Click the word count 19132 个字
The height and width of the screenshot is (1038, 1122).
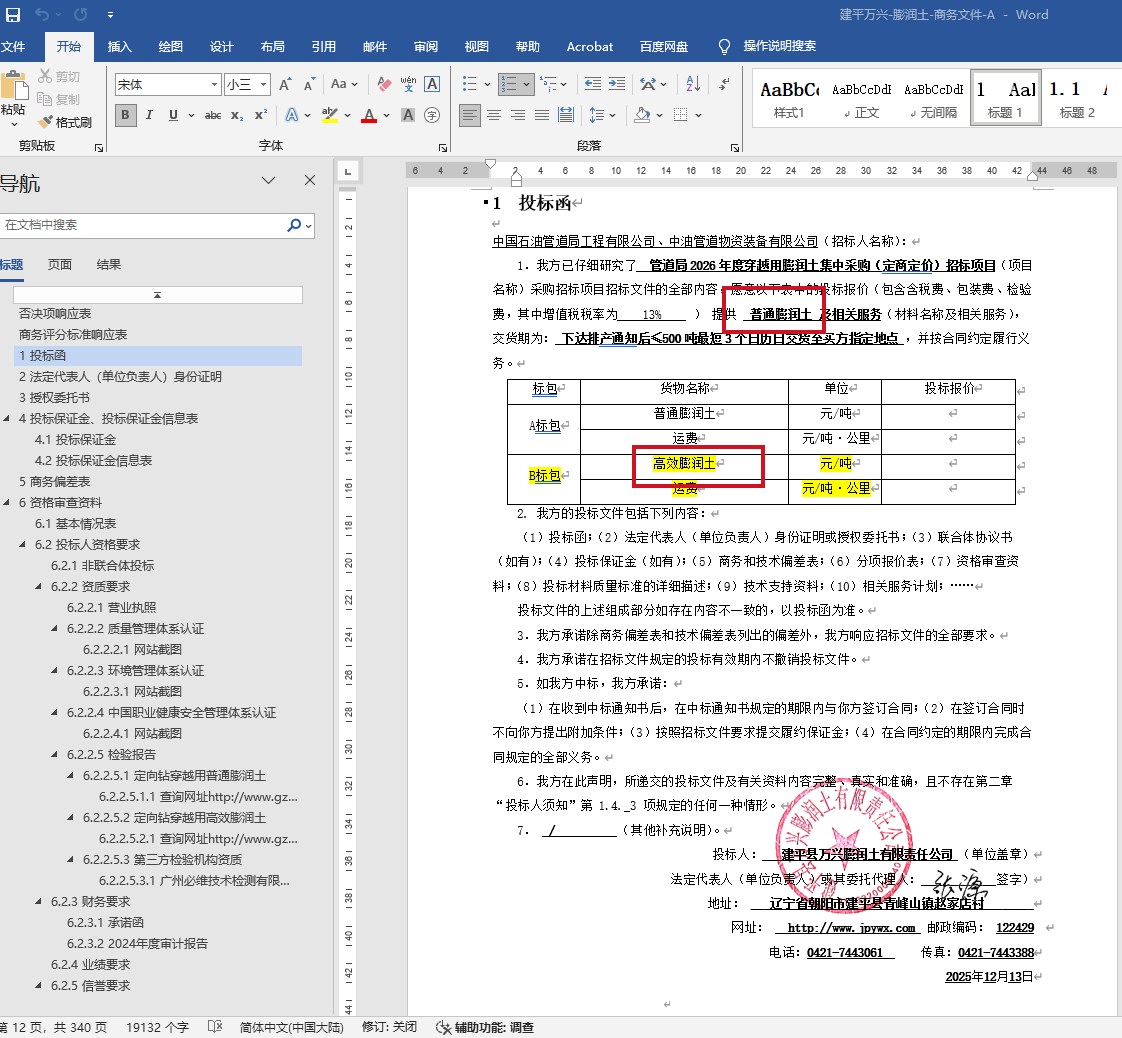pyautogui.click(x=157, y=1027)
